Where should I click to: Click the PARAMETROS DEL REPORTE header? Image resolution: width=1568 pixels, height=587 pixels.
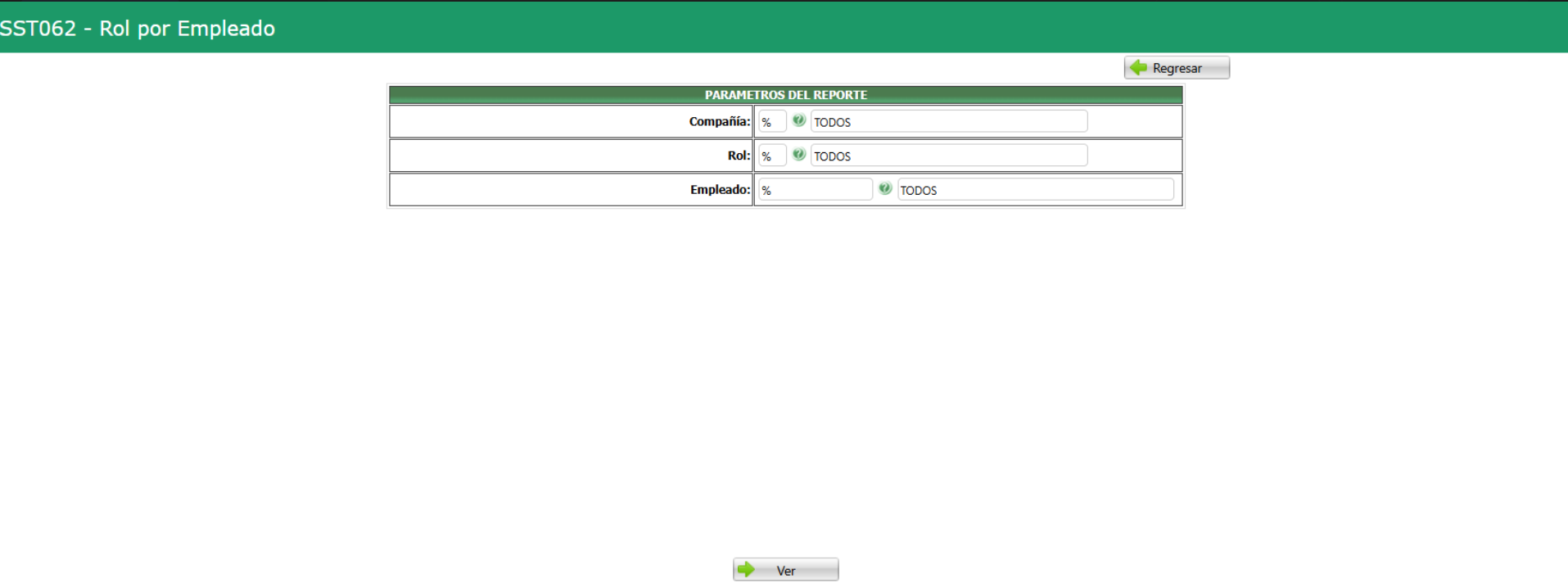(786, 95)
